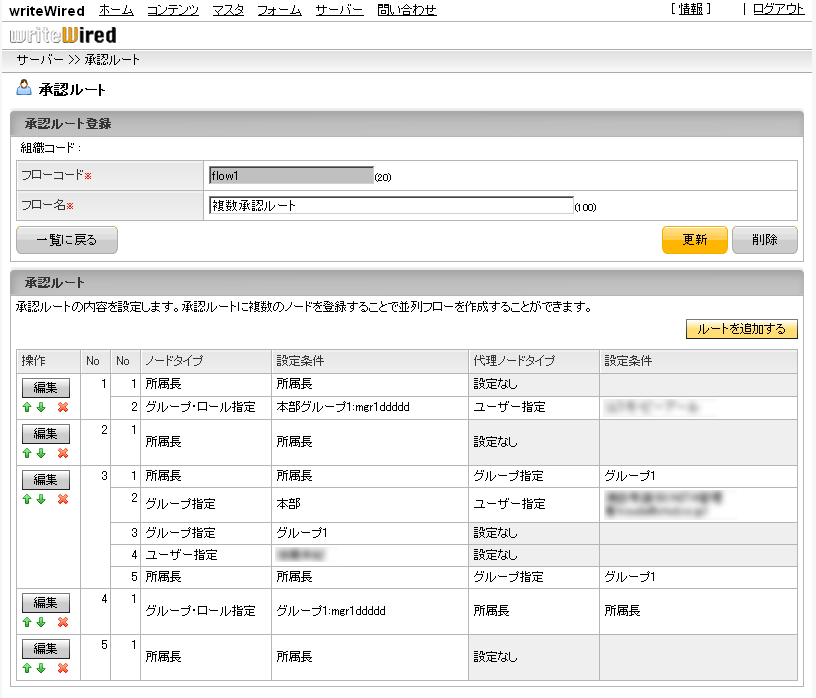Move route 5 up with green arrow
This screenshot has width=816, height=698.
[x=28, y=668]
